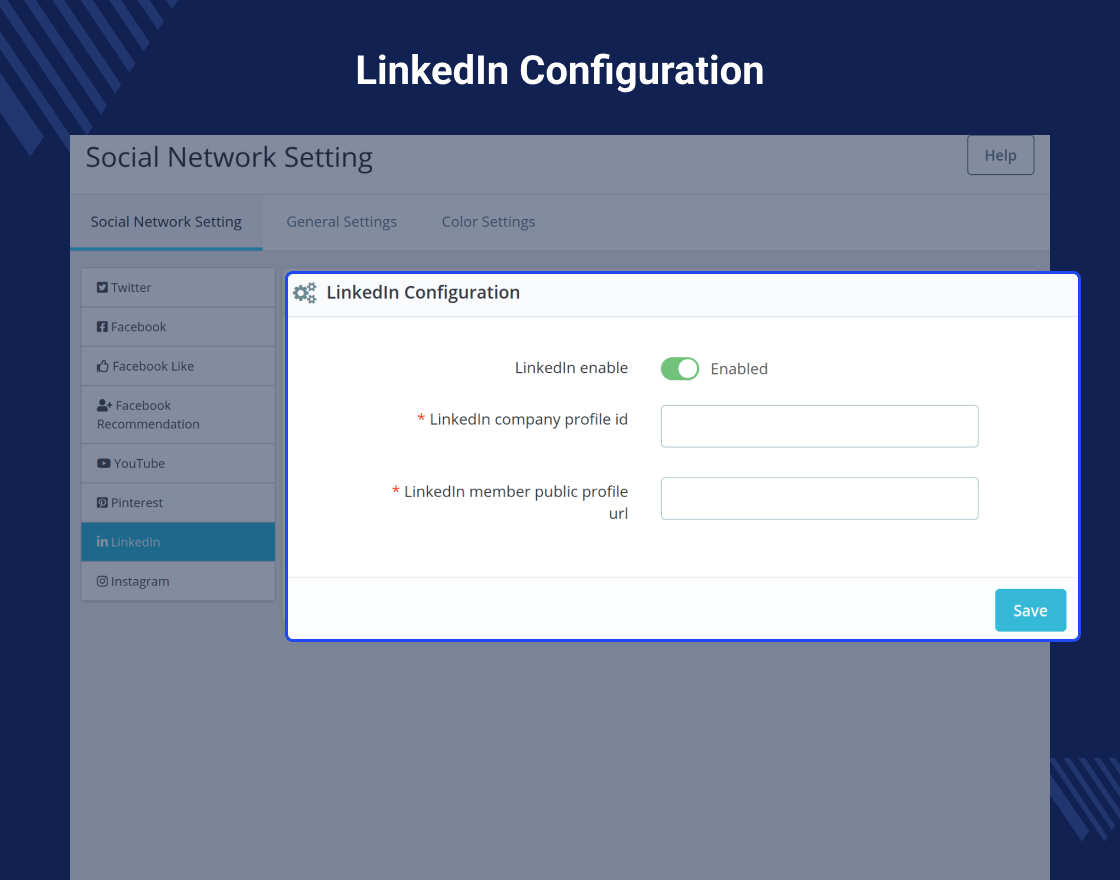Image resolution: width=1120 pixels, height=880 pixels.
Task: Focus the LinkedIn company profile id field
Action: [819, 426]
